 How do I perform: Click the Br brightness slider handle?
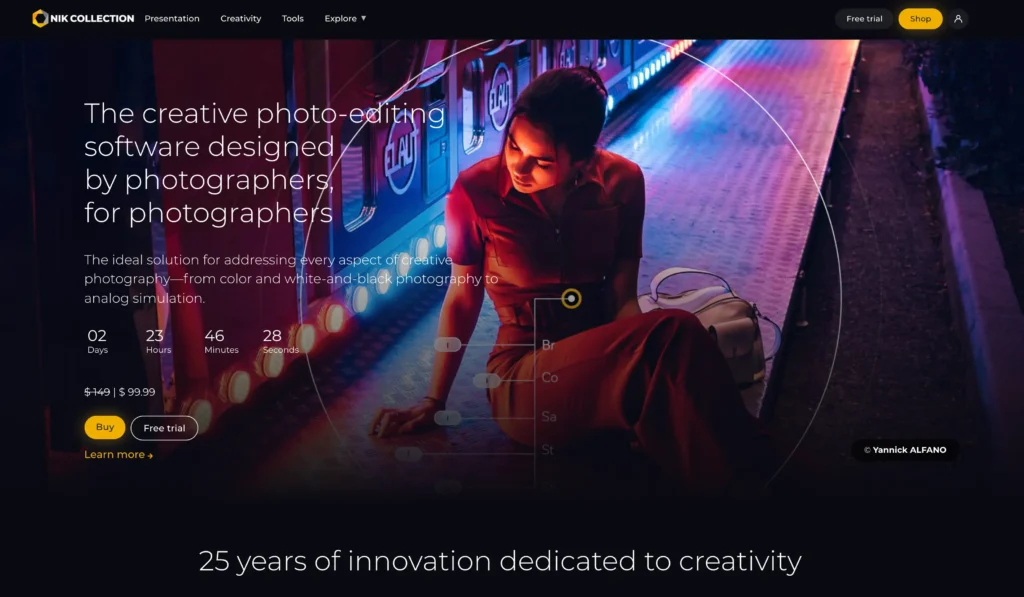tap(447, 344)
